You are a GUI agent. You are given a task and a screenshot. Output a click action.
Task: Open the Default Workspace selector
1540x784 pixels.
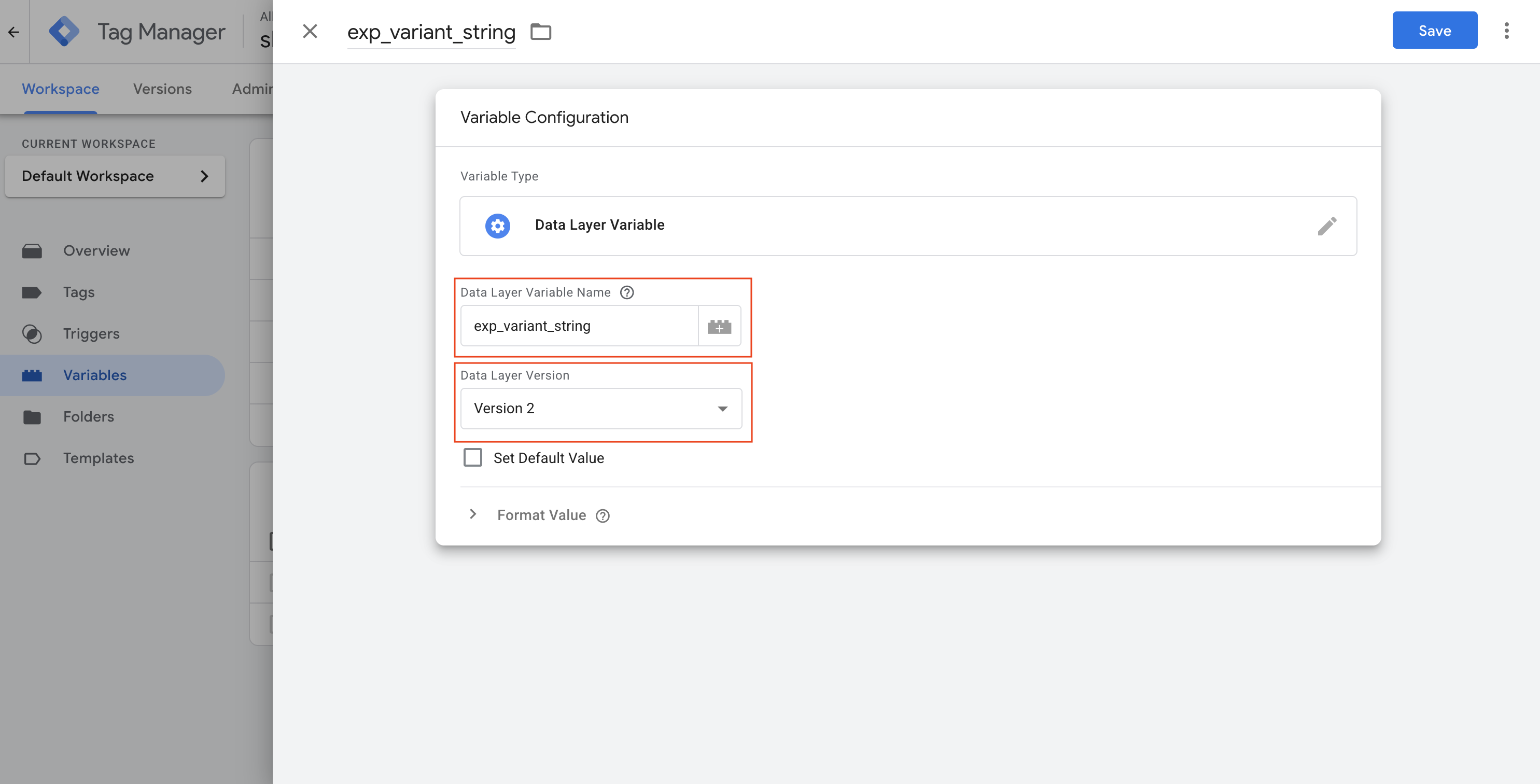(x=115, y=176)
